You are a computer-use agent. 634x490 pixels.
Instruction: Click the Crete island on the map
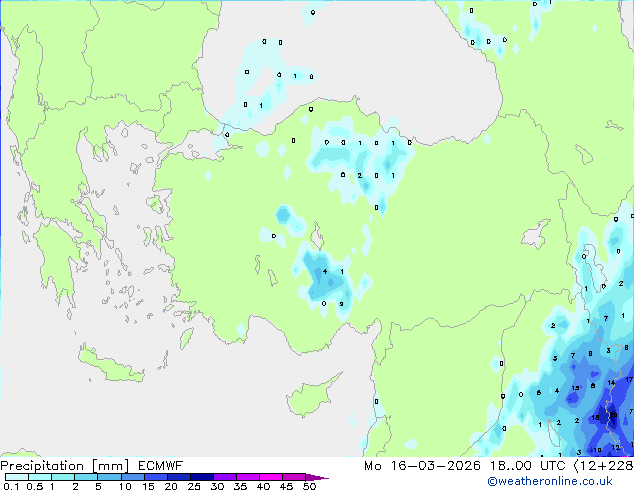point(109,366)
